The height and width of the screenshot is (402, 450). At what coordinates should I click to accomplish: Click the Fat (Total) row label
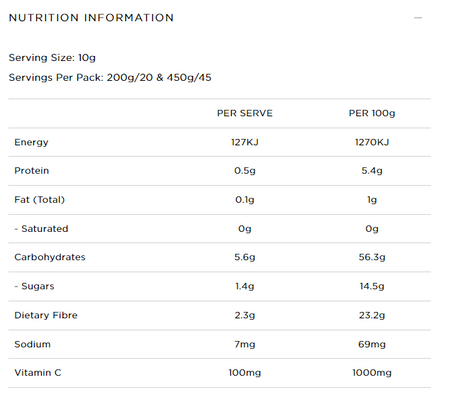[x=39, y=200]
